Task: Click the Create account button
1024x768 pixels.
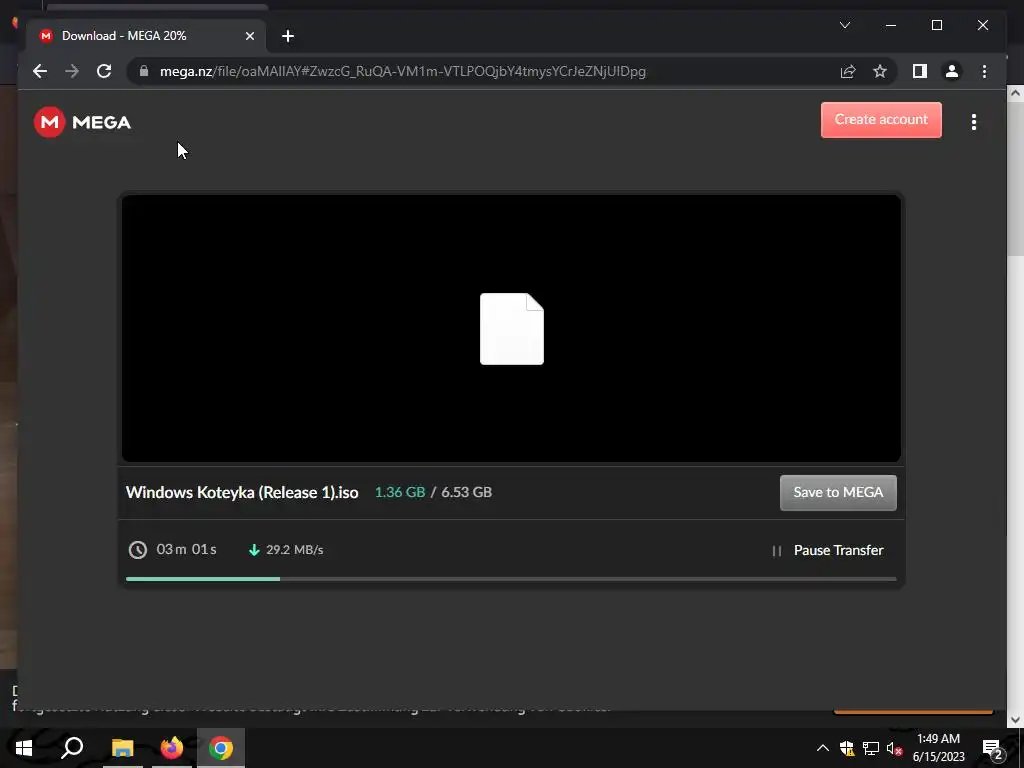Action: click(881, 120)
